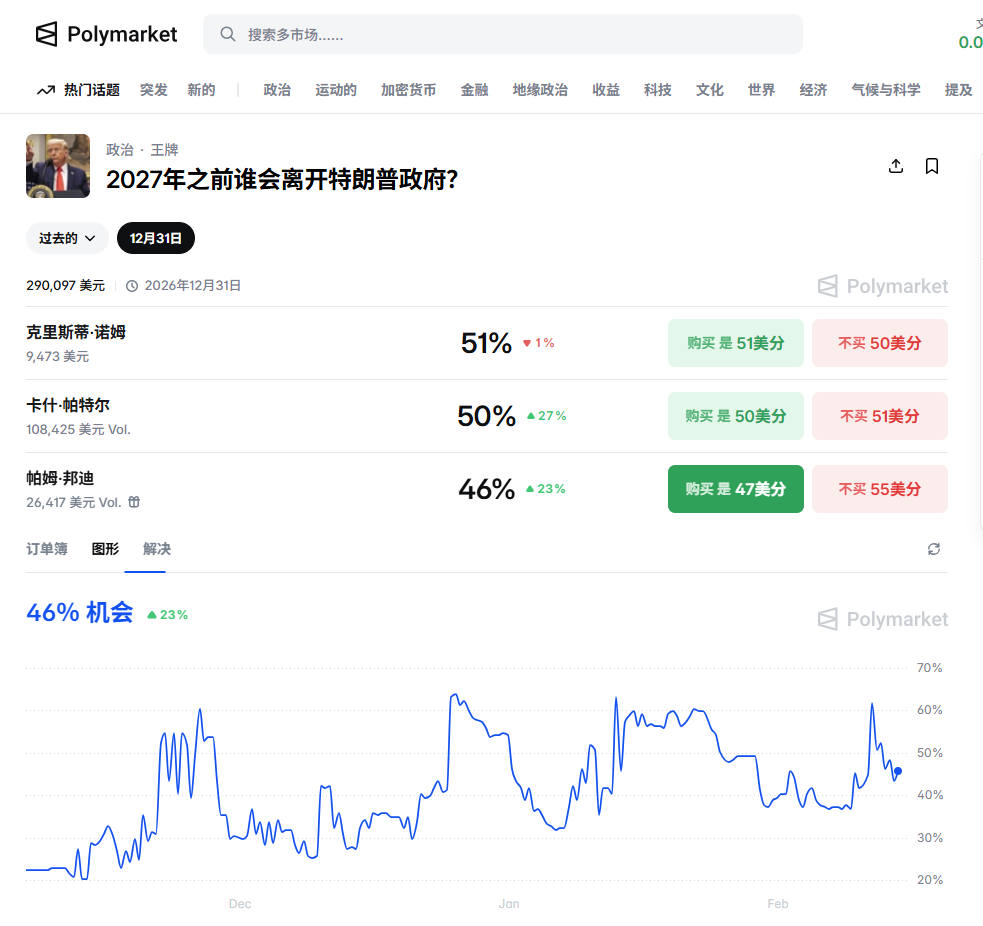
Task: Click the blue endpoint dot on the chart
Action: pos(898,771)
